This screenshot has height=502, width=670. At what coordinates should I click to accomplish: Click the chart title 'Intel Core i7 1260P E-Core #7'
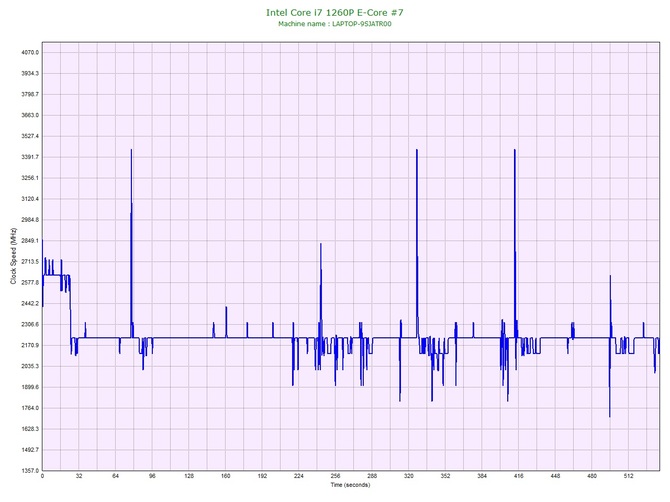(x=335, y=12)
